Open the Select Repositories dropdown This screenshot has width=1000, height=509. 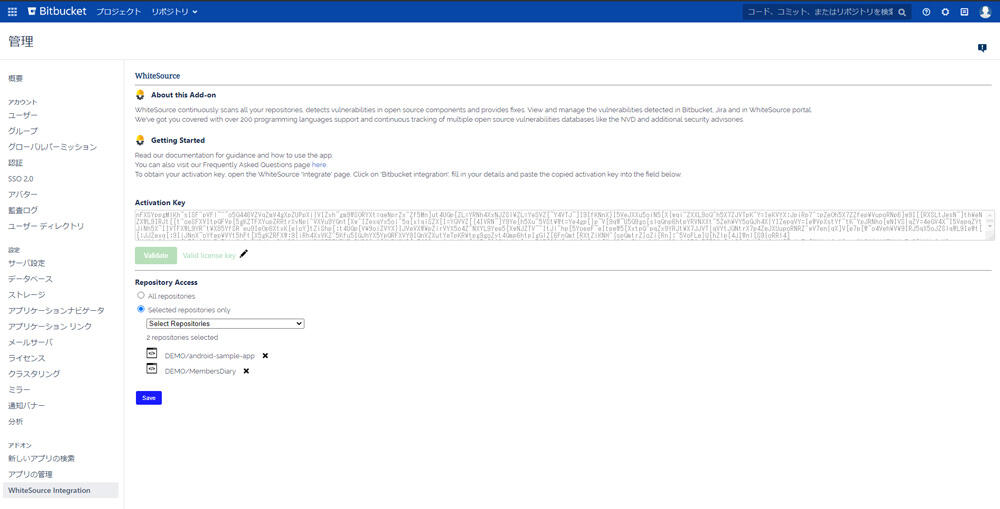point(225,323)
